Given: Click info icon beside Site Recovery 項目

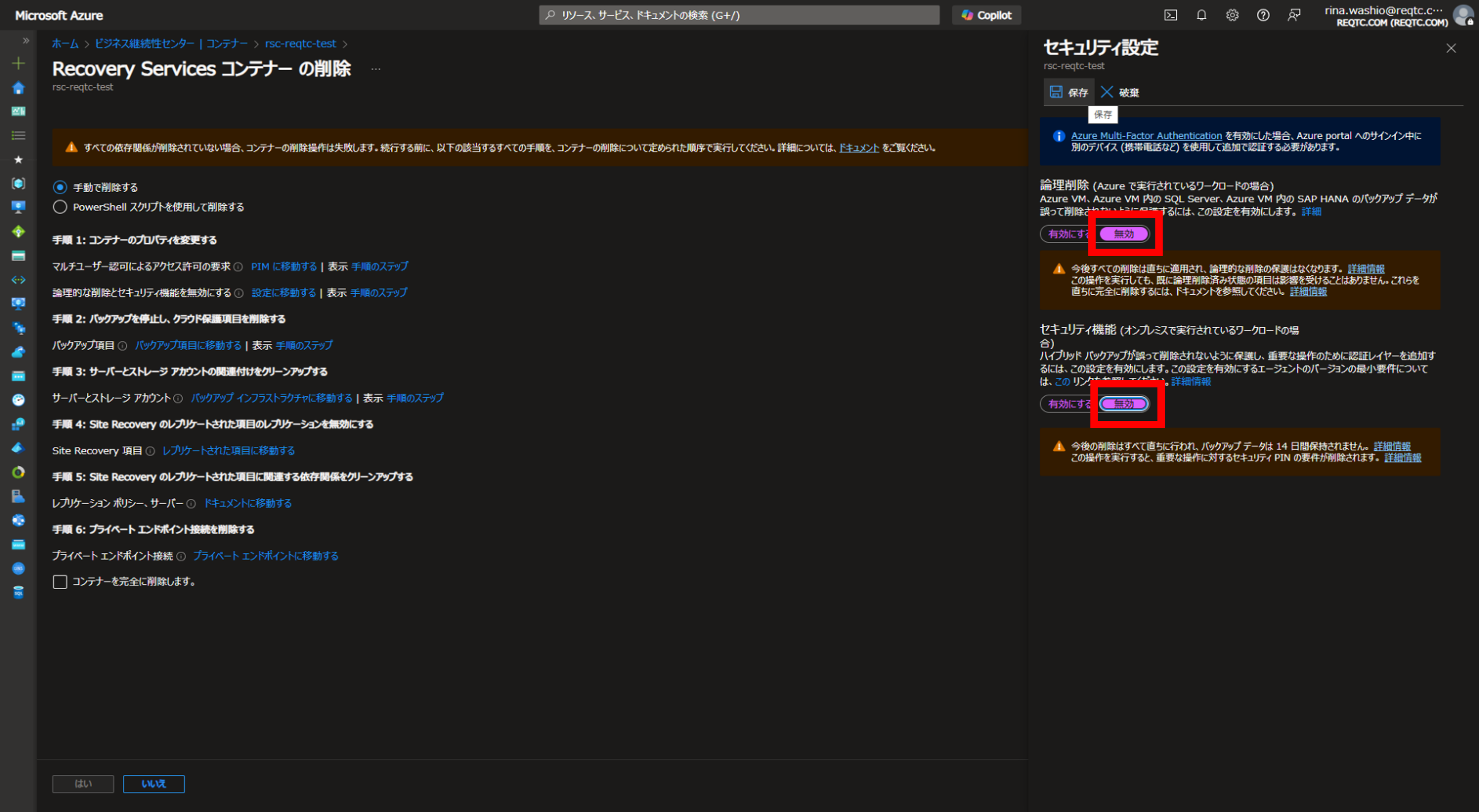Looking at the screenshot, I should 150,451.
